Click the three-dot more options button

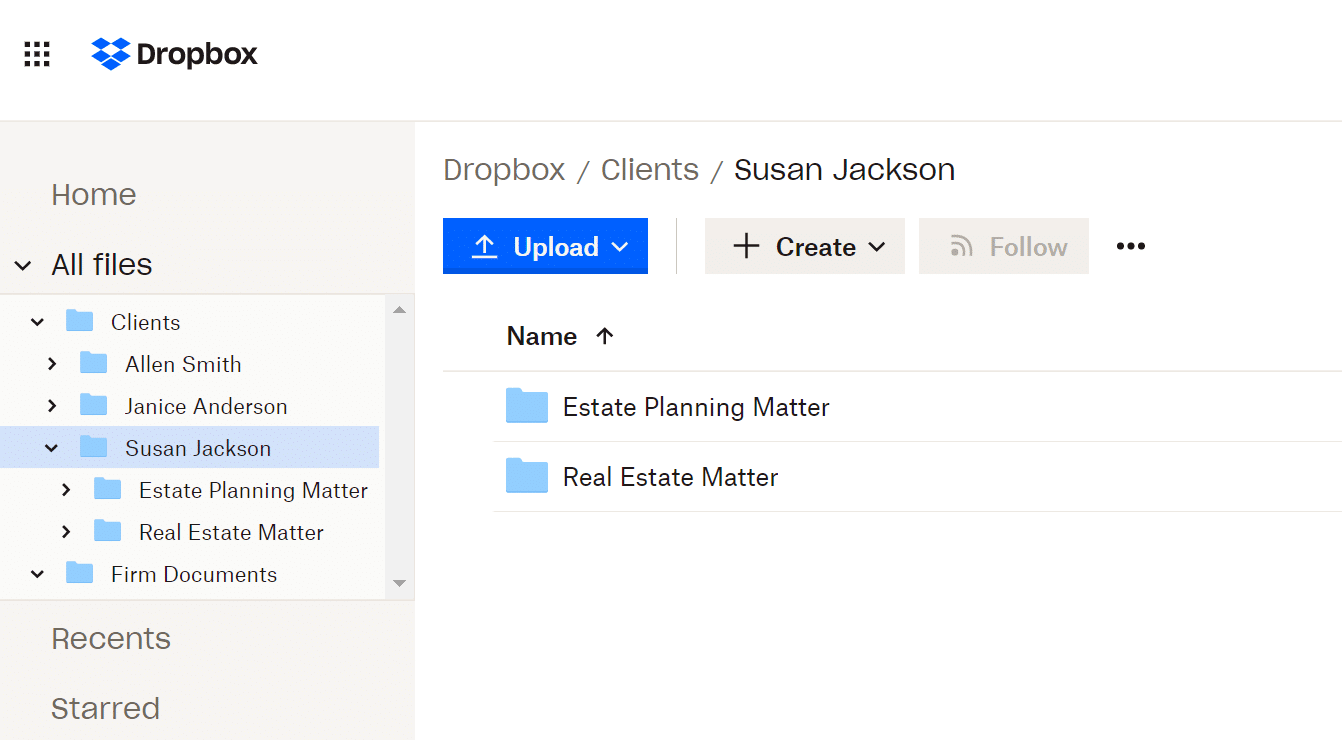click(x=1130, y=246)
